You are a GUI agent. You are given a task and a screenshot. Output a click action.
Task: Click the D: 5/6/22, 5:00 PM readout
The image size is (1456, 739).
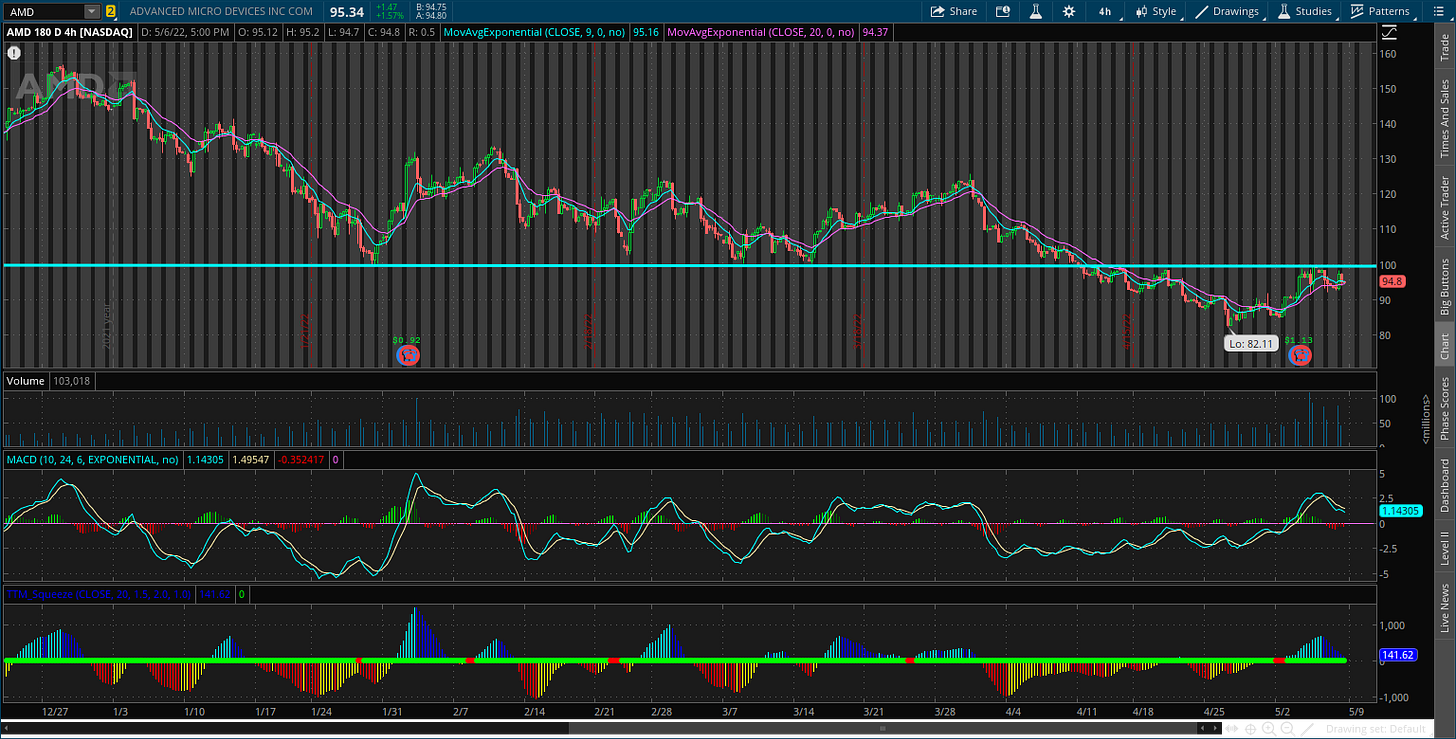click(x=187, y=32)
